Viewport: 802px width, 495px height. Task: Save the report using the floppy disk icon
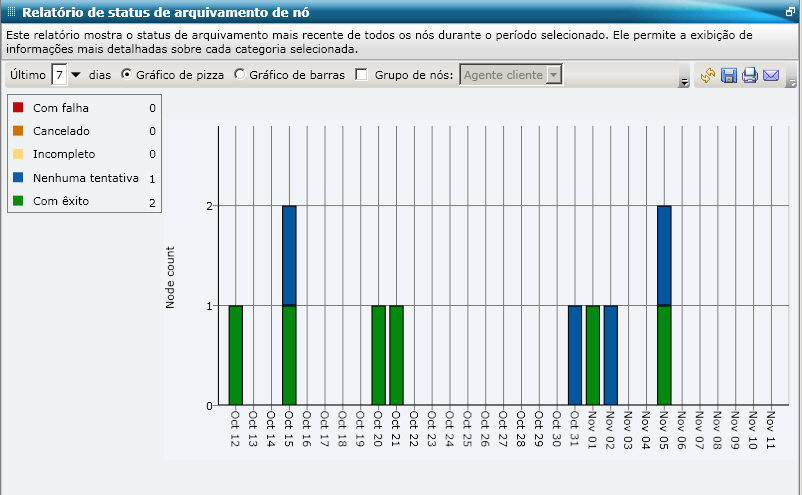pyautogui.click(x=729, y=75)
